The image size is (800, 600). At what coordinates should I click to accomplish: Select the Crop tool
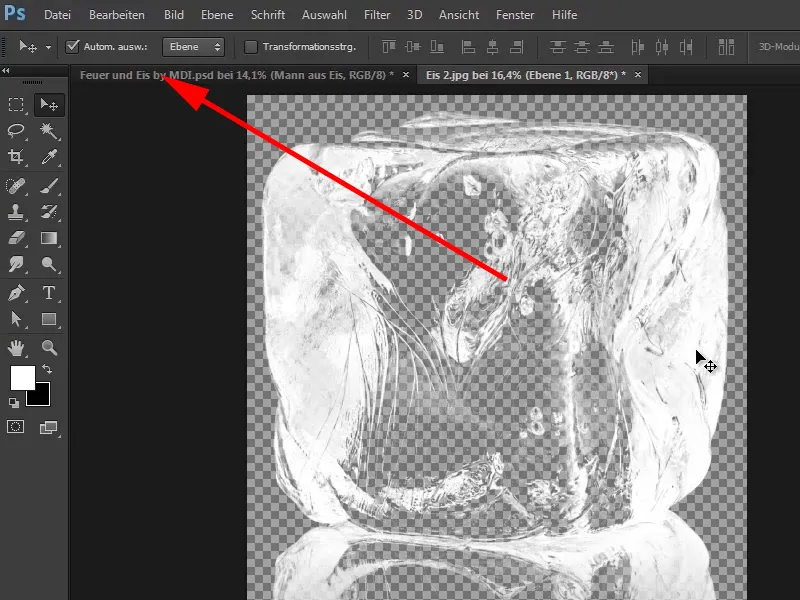16,157
